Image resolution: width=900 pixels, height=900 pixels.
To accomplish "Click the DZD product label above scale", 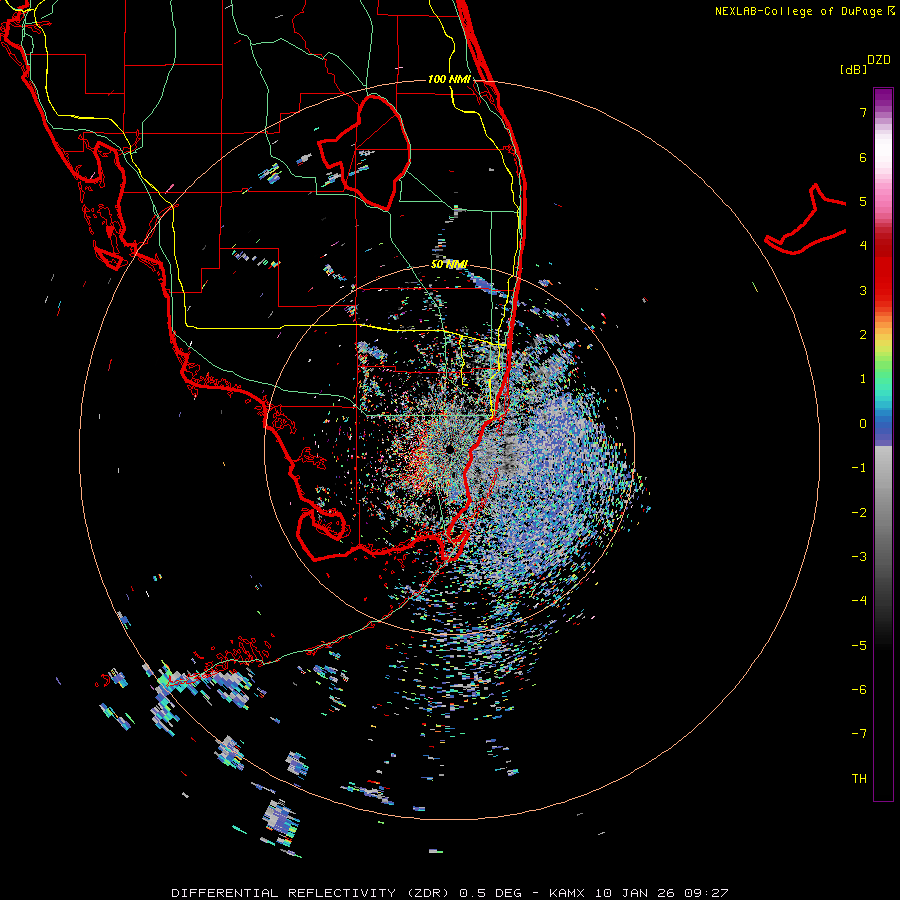I will pyautogui.click(x=879, y=60).
